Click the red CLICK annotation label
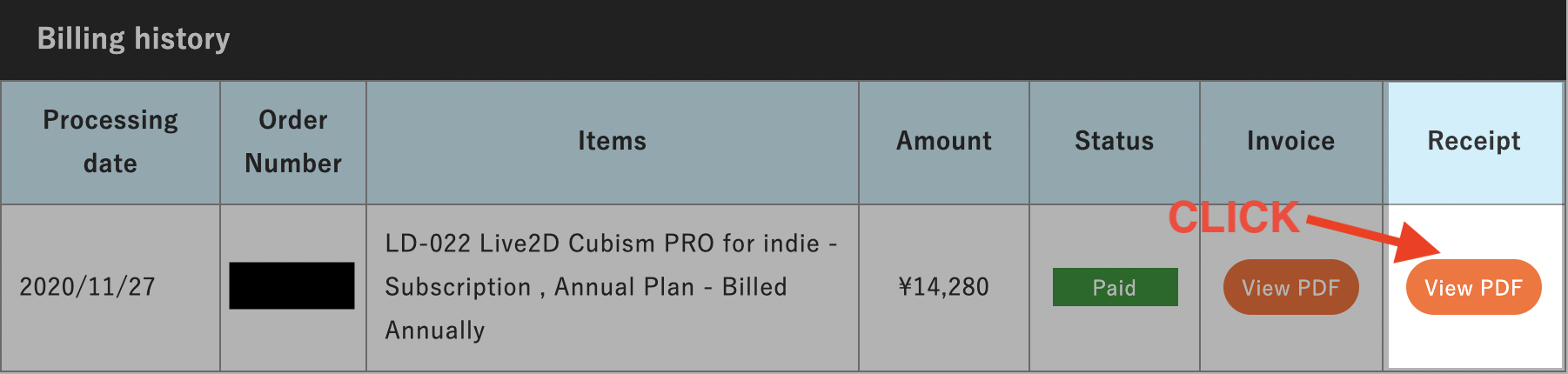Image resolution: width=1568 pixels, height=374 pixels. click(x=1234, y=217)
